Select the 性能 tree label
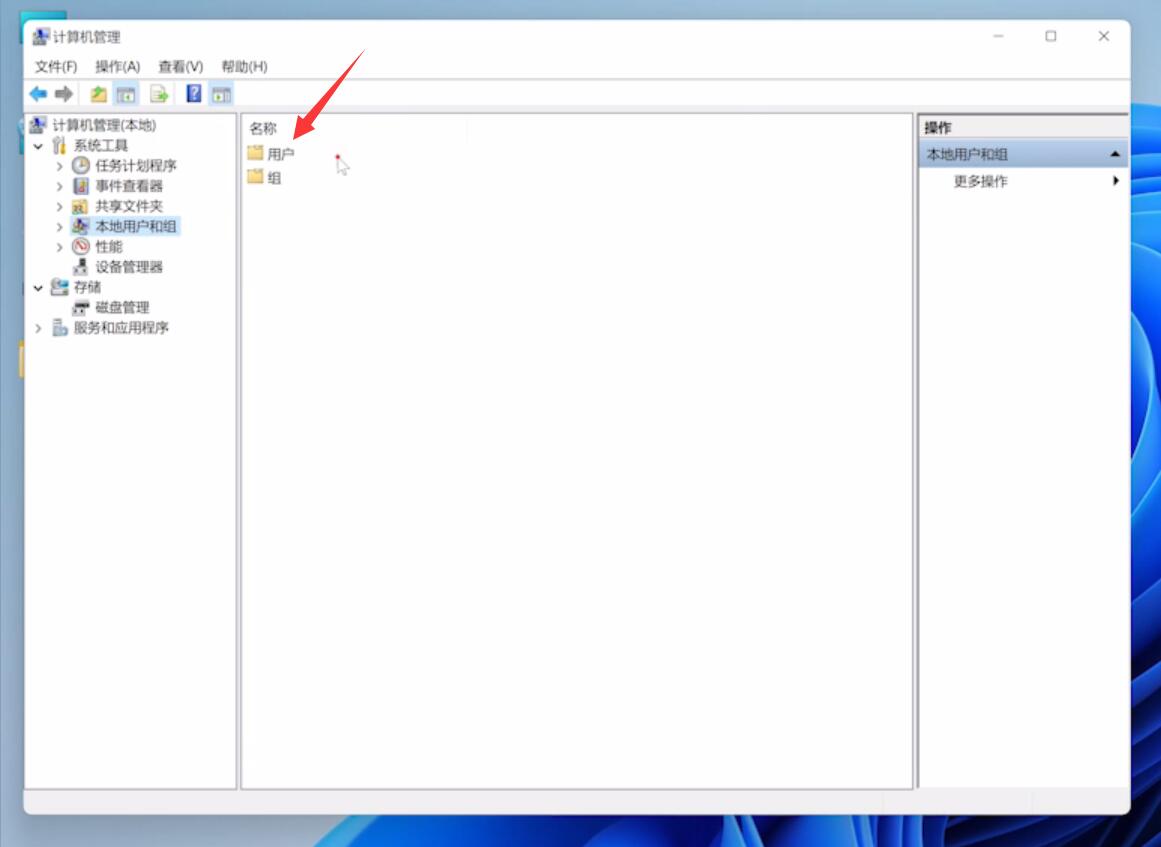 pyautogui.click(x=109, y=247)
